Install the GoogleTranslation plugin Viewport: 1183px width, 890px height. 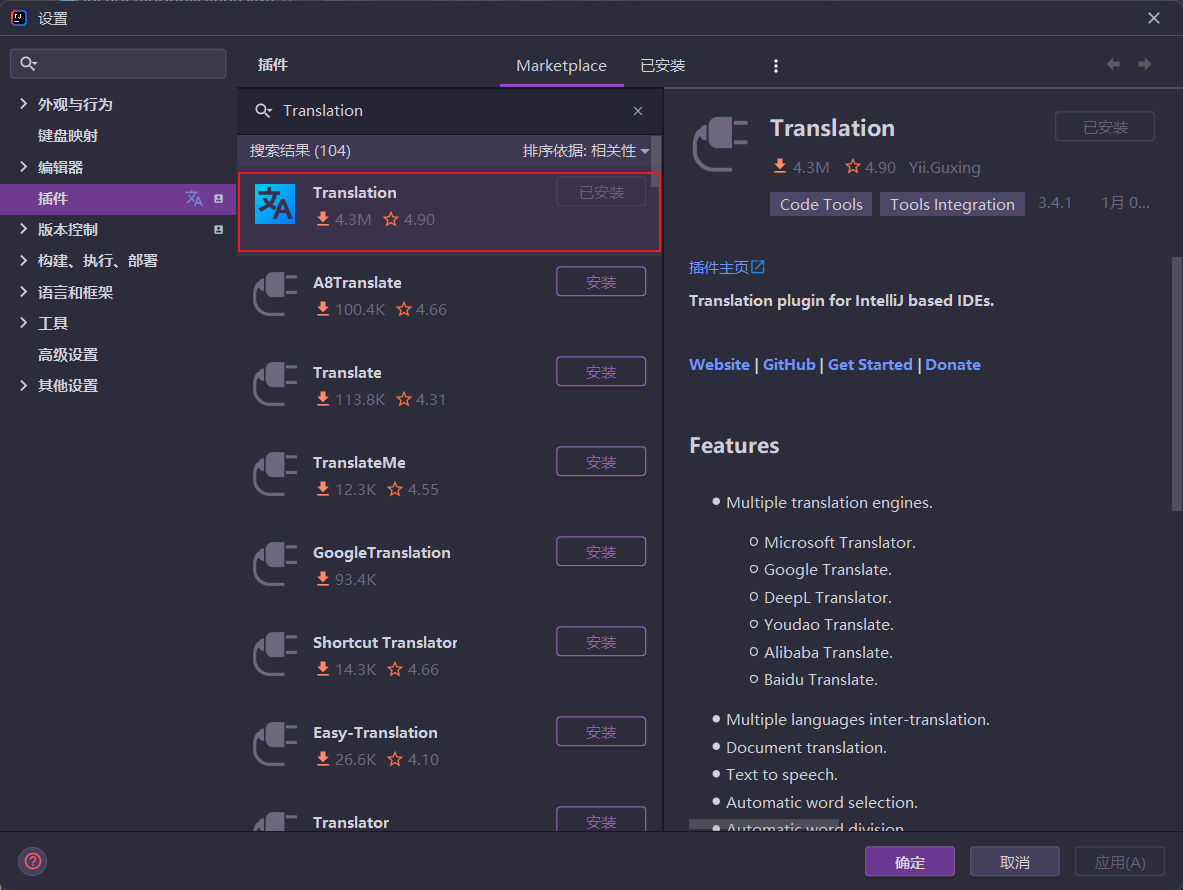(601, 551)
